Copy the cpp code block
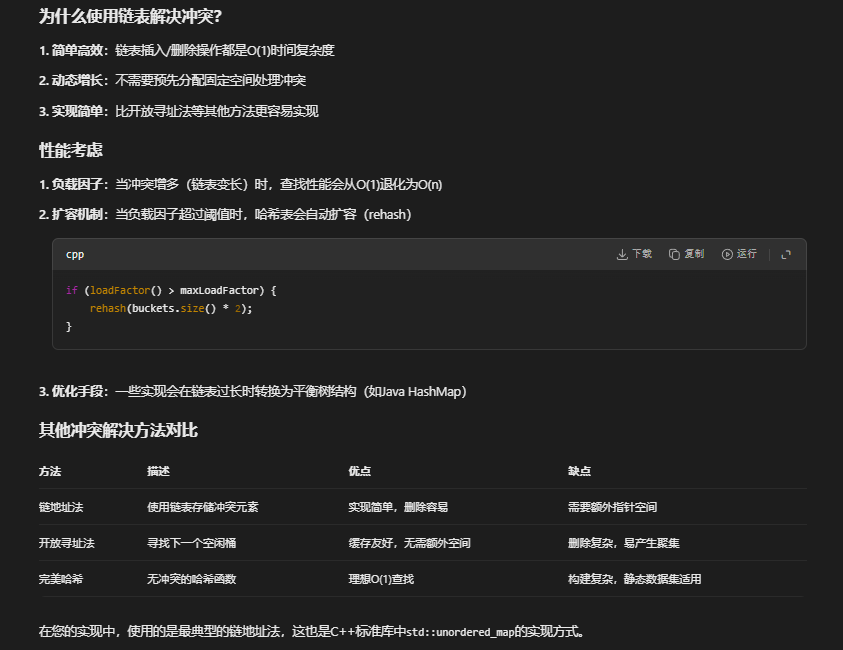 coord(686,254)
